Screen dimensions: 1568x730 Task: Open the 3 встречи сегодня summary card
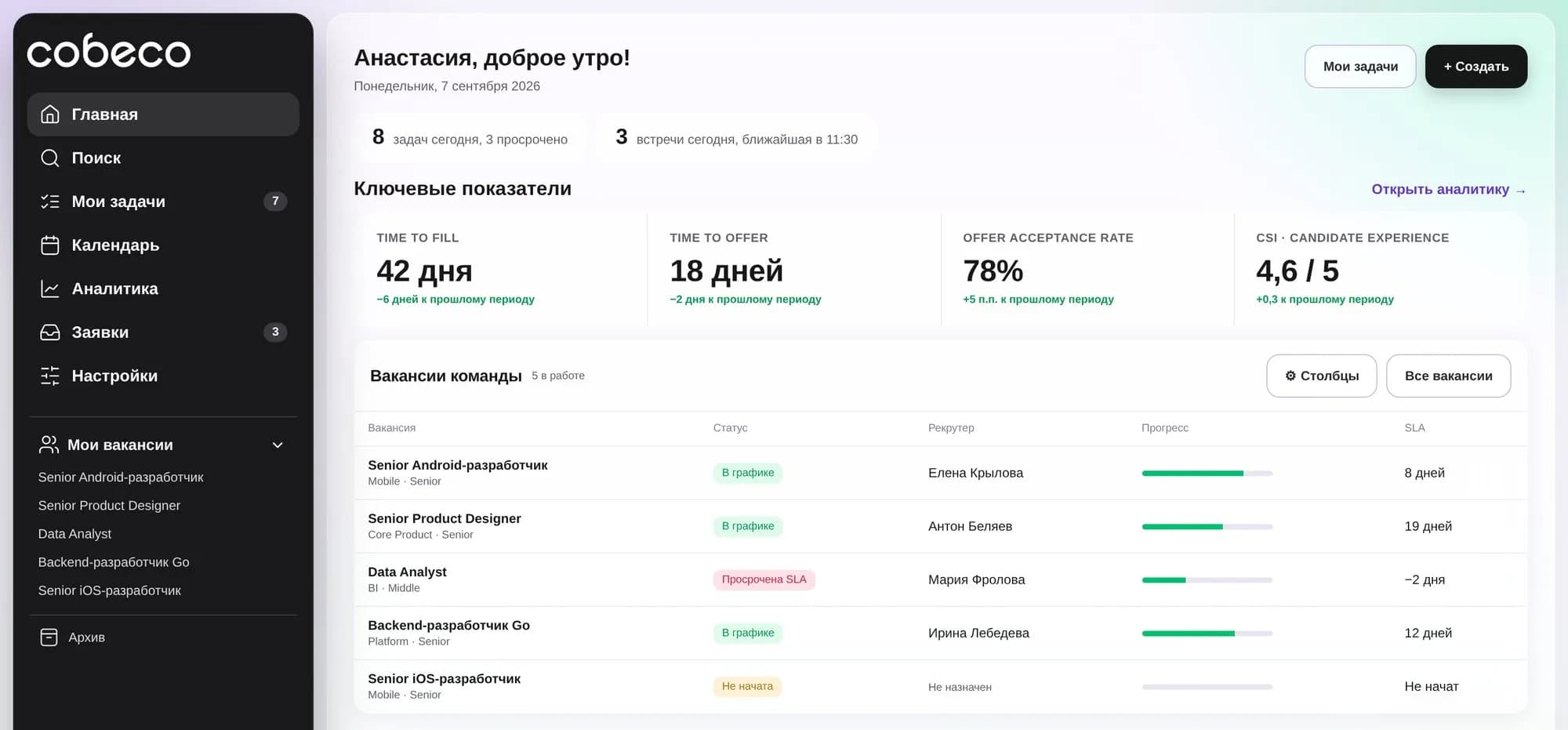pyautogui.click(x=737, y=139)
